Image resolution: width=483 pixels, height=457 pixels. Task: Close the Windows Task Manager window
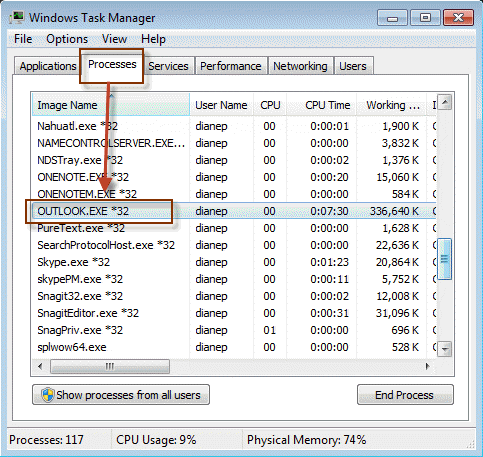[x=458, y=18]
